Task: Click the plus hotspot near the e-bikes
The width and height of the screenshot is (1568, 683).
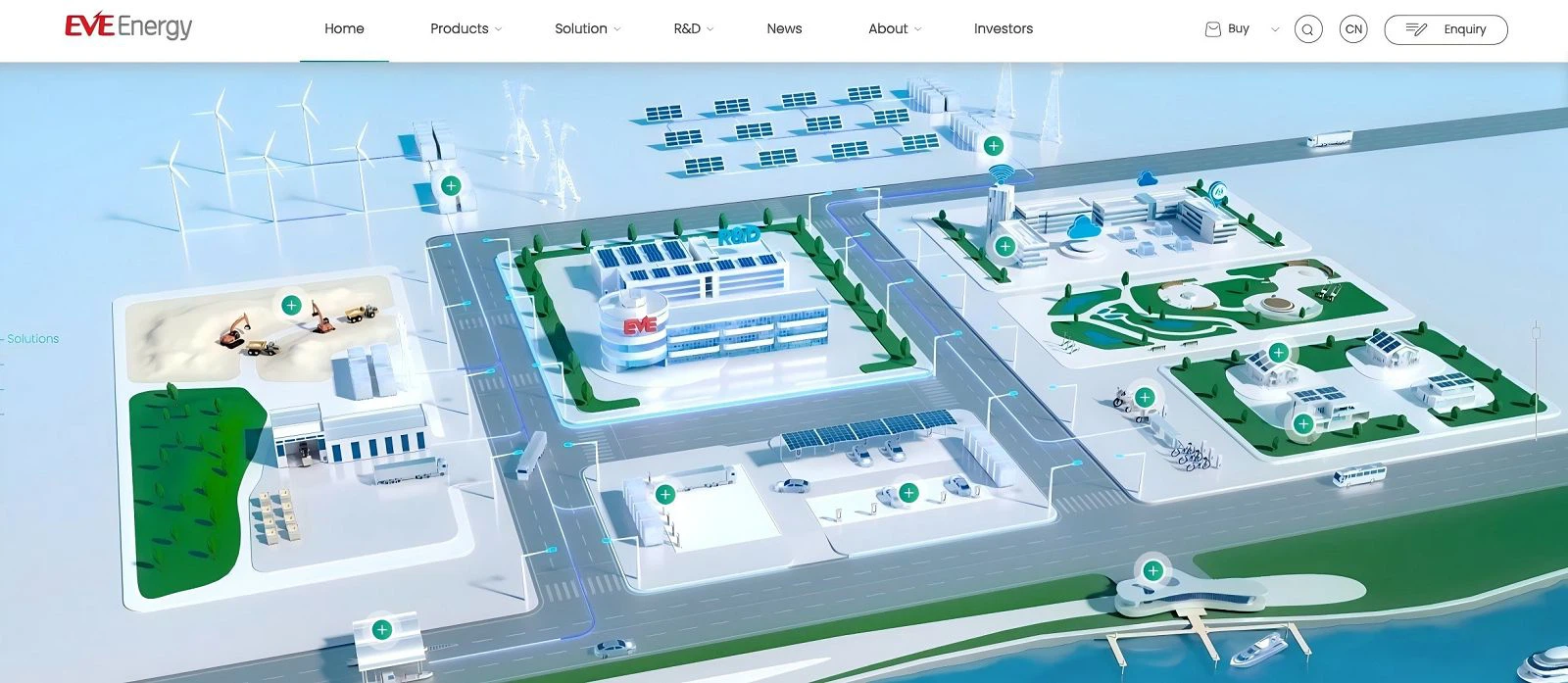Action: pos(1145,397)
